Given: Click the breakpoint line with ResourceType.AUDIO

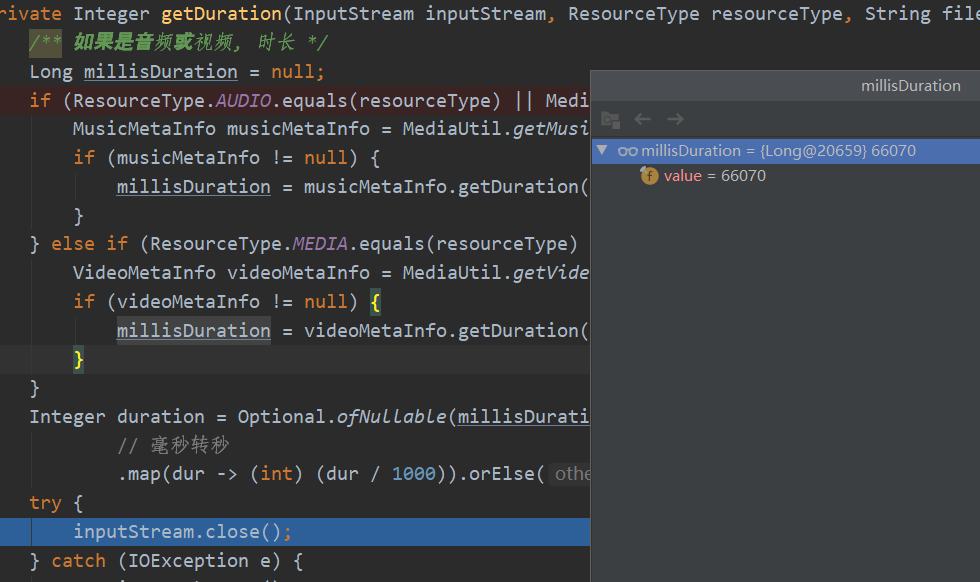Looking at the screenshot, I should pyautogui.click(x=295, y=101).
